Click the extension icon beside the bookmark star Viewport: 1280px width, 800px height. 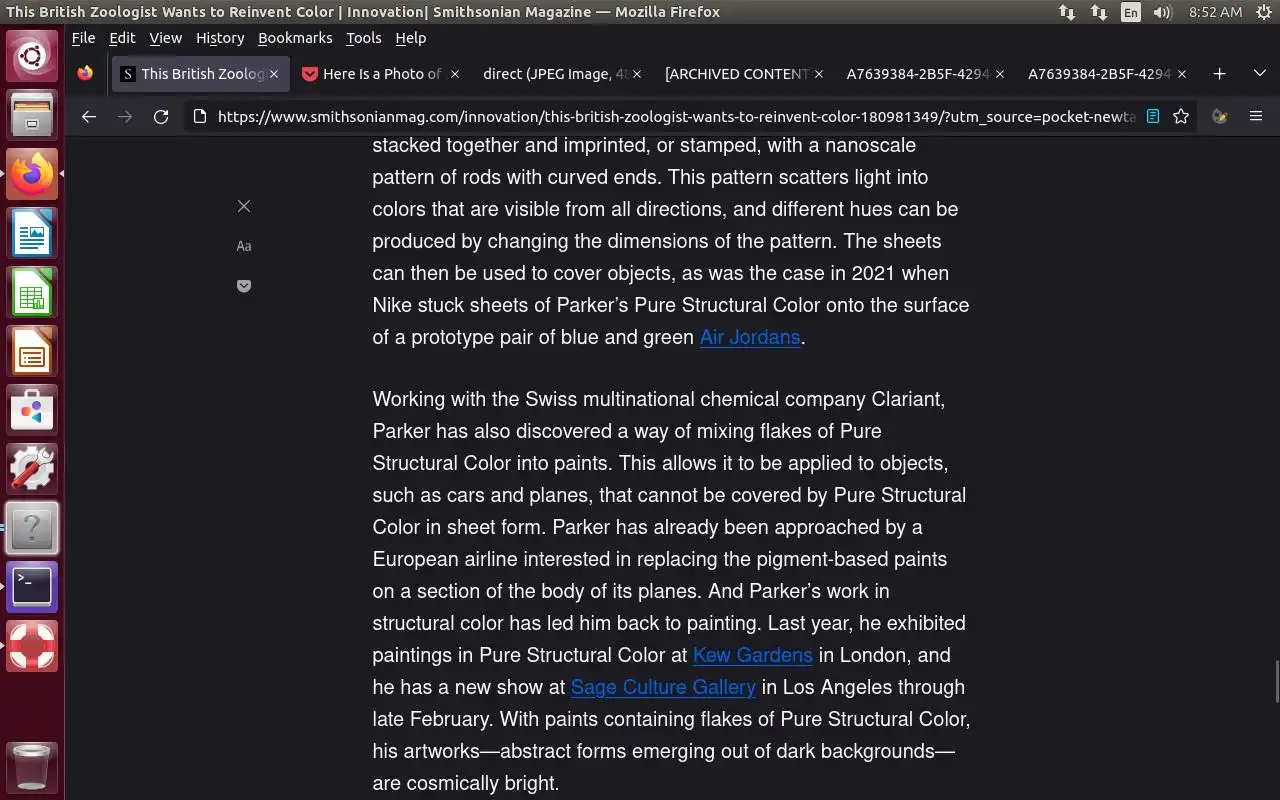tap(1219, 116)
